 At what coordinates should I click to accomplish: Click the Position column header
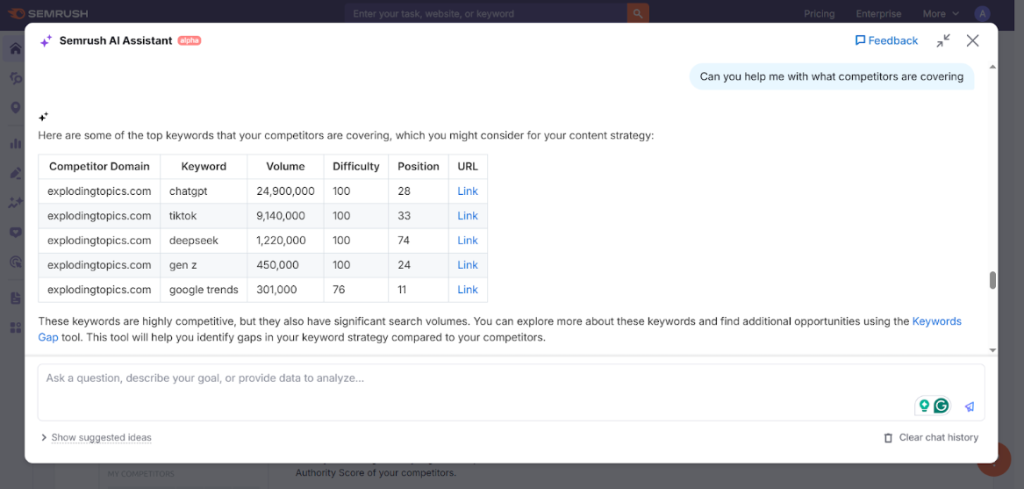[419, 166]
